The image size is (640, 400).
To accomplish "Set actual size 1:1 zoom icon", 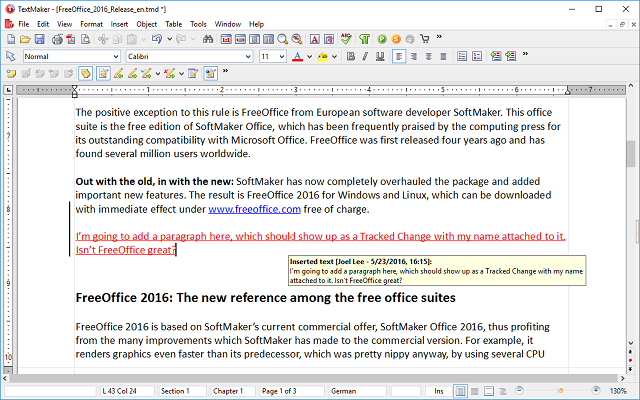I will pyautogui.click(x=226, y=39).
